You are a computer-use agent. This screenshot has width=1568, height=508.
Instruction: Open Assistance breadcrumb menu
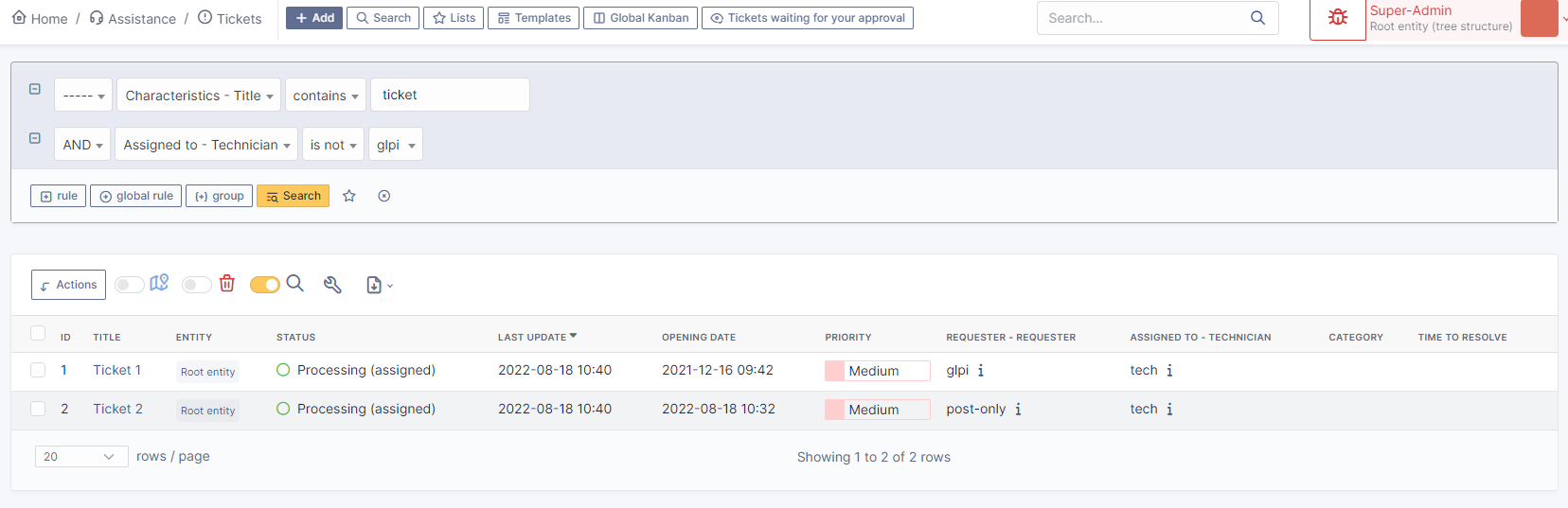133,18
